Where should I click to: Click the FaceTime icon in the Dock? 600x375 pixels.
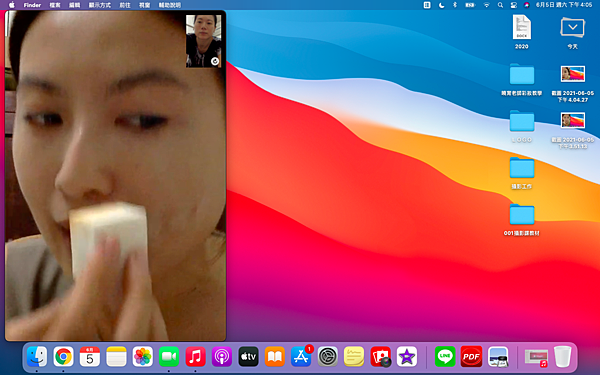point(169,357)
